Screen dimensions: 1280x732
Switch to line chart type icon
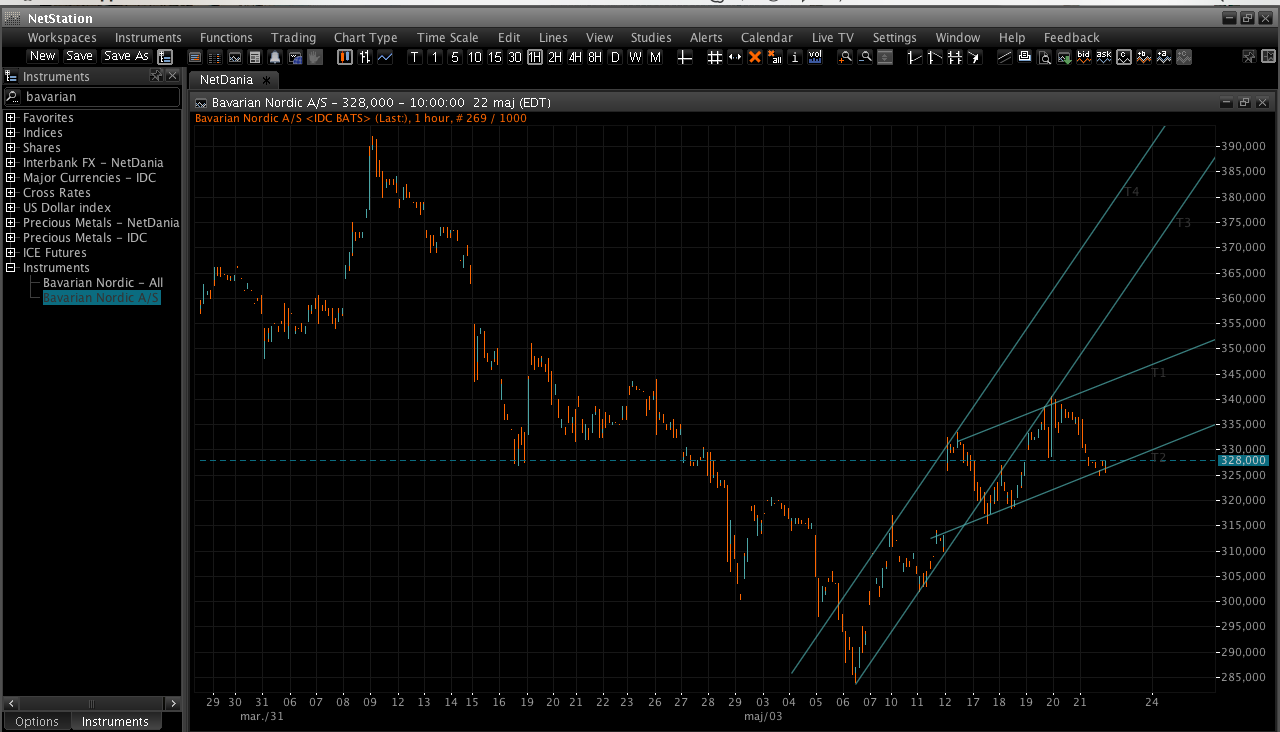tap(385, 57)
